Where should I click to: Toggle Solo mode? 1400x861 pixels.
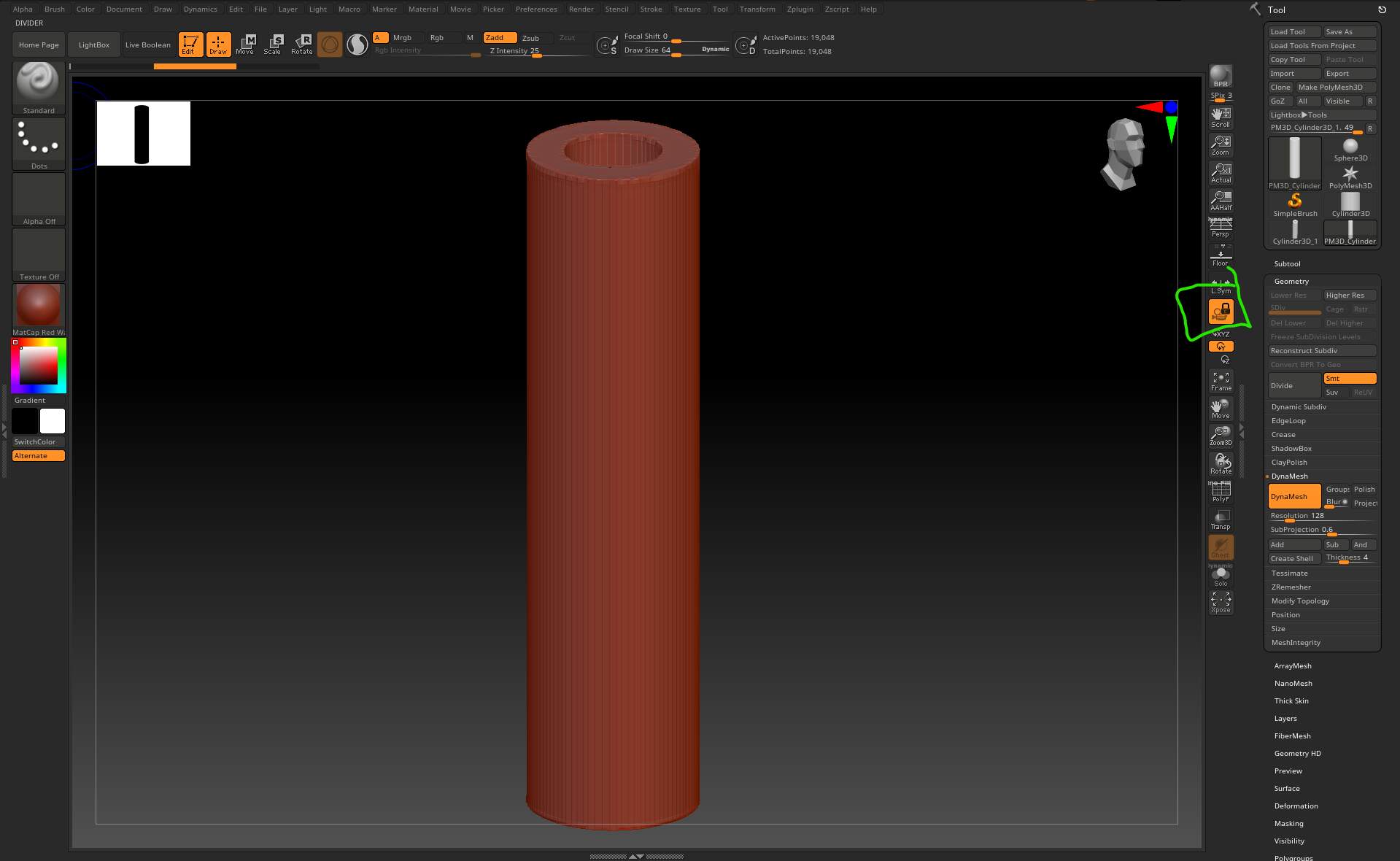point(1221,576)
